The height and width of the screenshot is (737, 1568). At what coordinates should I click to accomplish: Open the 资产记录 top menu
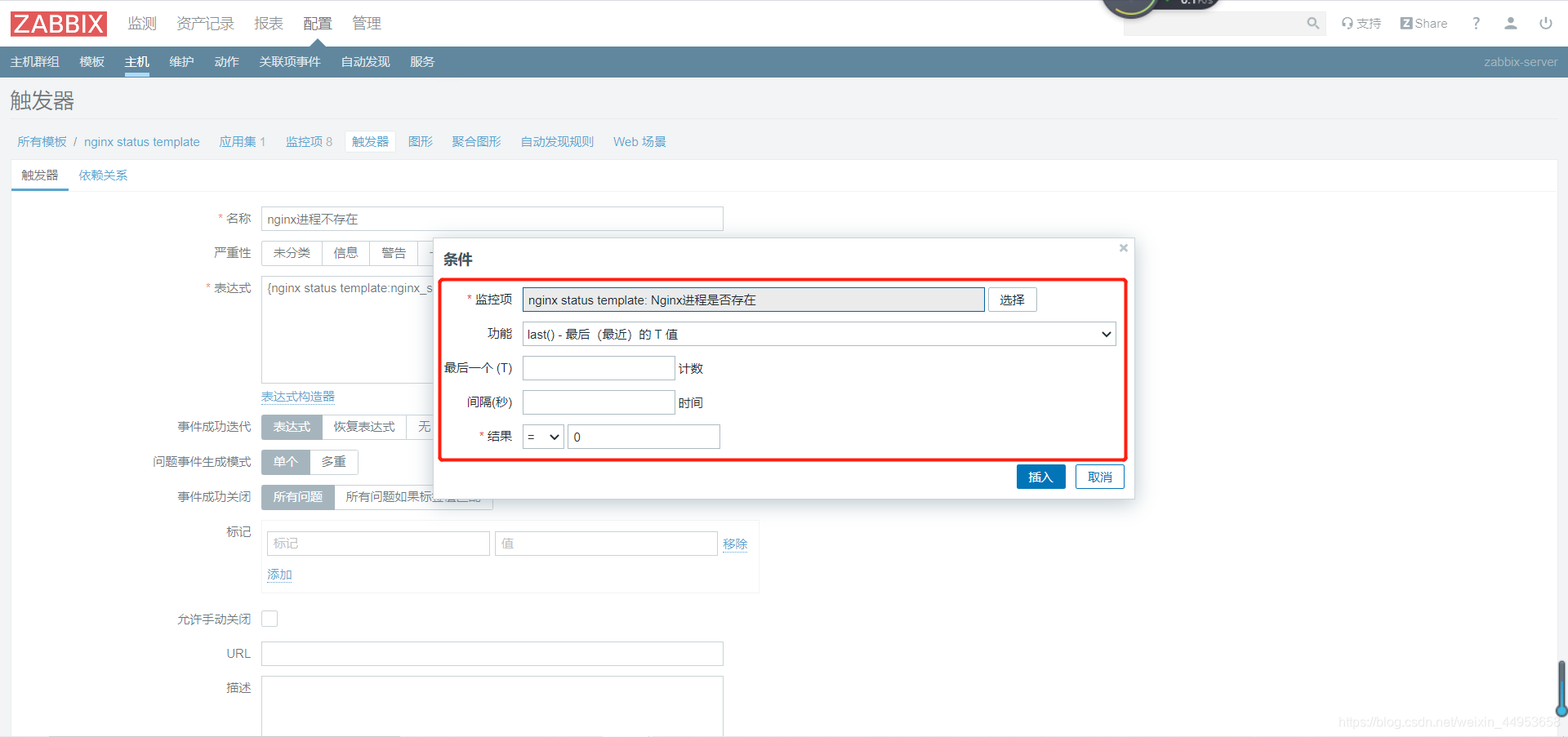pyautogui.click(x=206, y=24)
